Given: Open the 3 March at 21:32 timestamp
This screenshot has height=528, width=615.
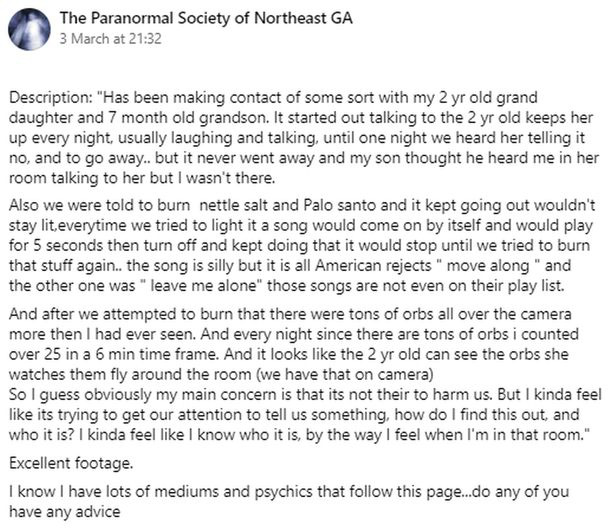Looking at the screenshot, I should pyautogui.click(x=110, y=39).
